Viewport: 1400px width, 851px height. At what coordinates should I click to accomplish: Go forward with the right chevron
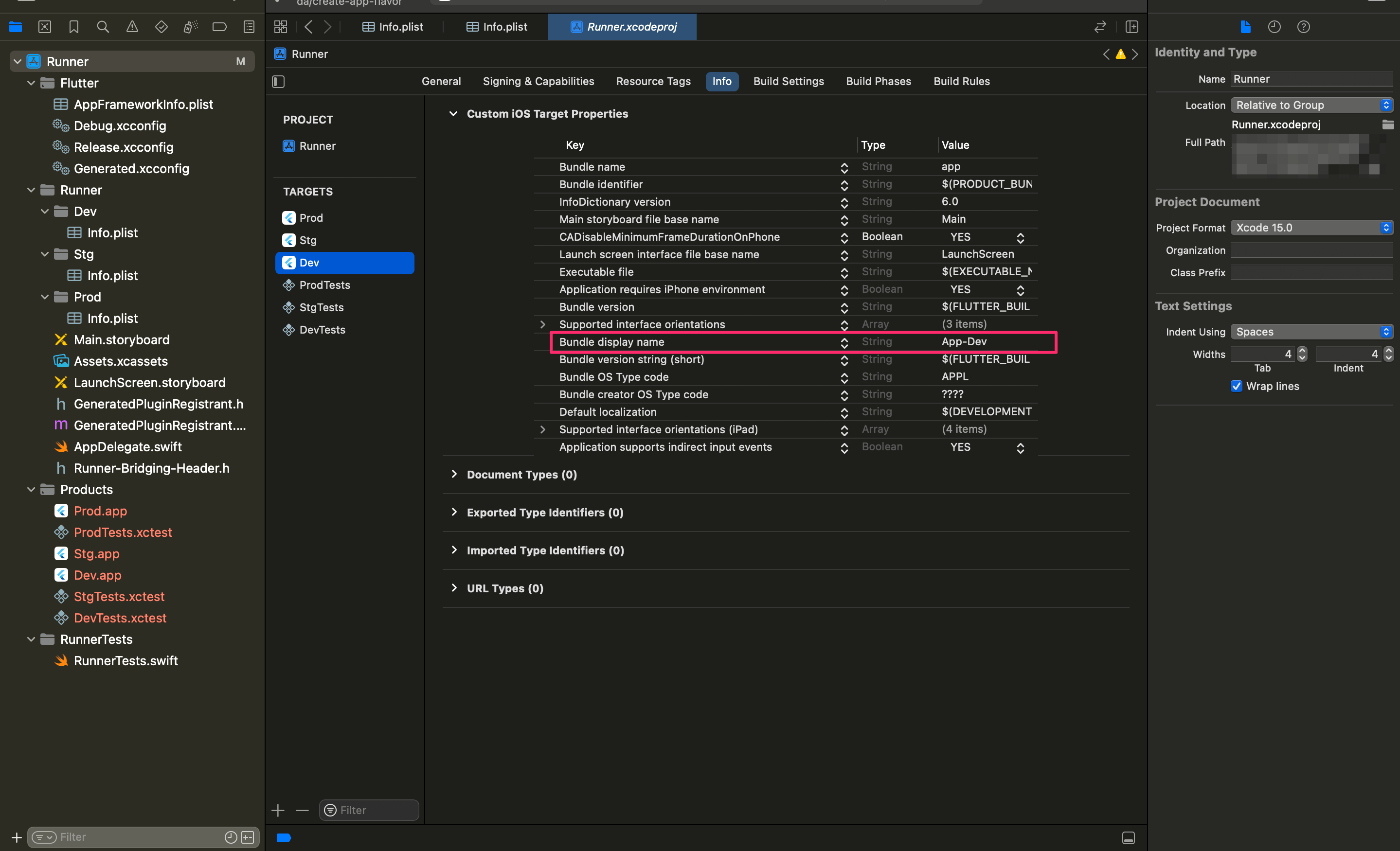327,27
